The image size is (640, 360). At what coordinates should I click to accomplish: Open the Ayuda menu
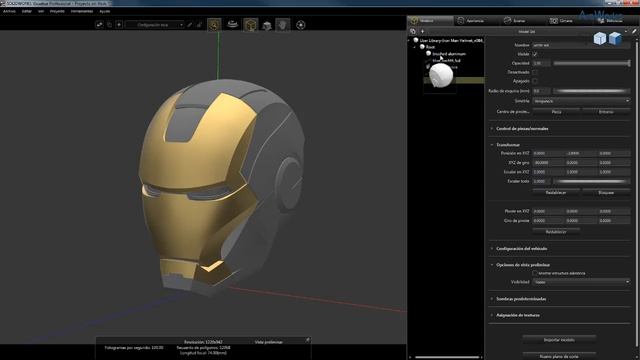(104, 11)
